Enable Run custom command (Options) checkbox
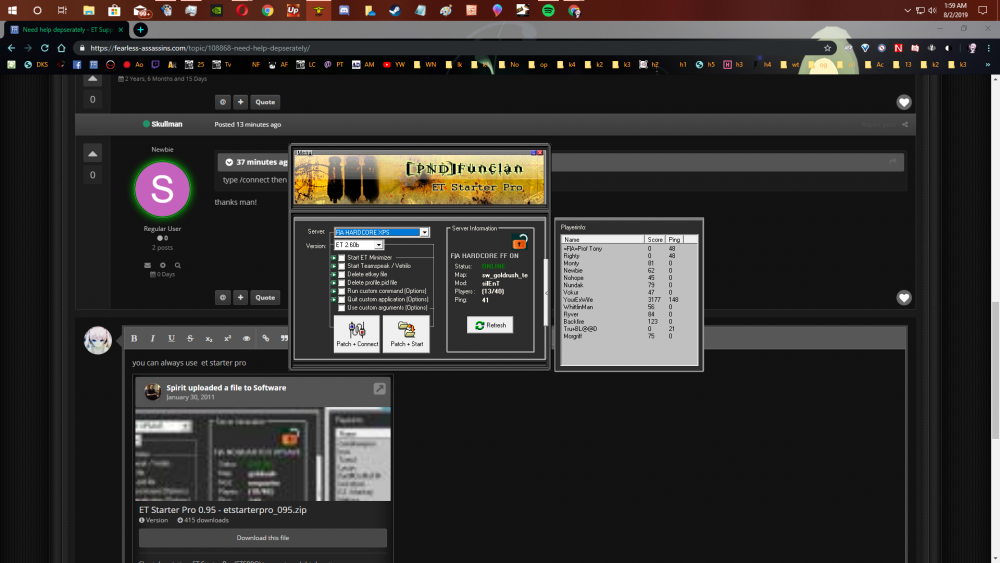The image size is (1000, 563). (x=342, y=291)
